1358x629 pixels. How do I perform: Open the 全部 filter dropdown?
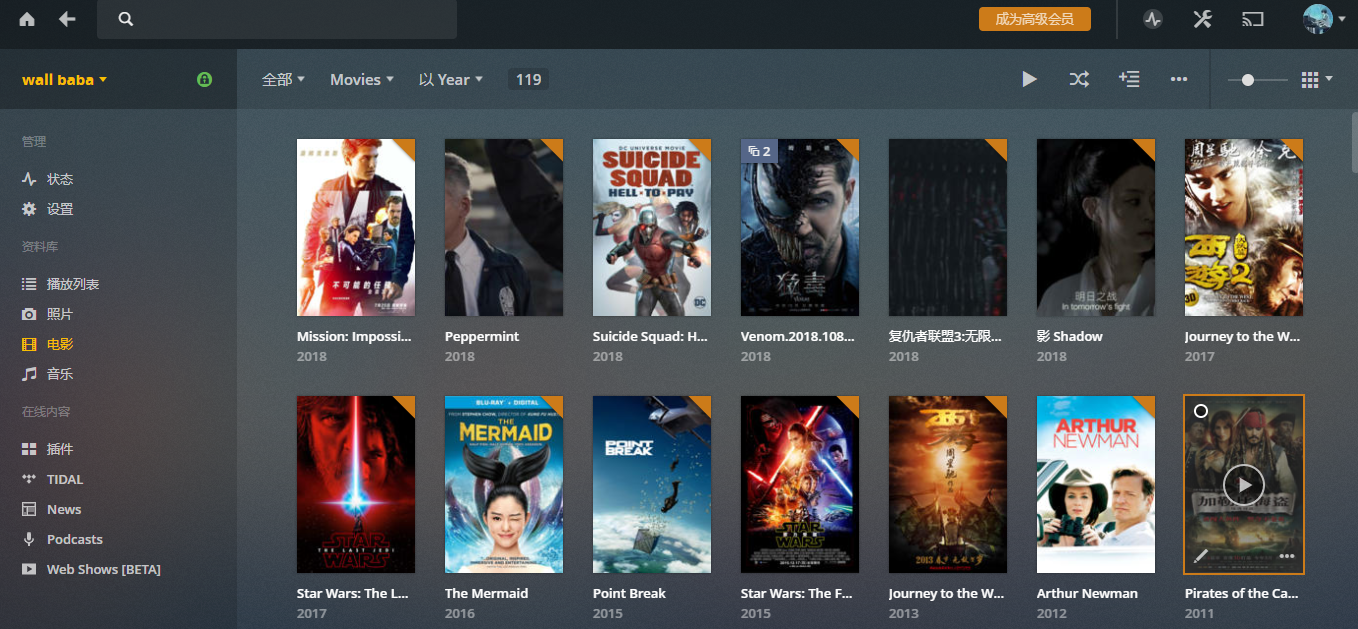click(x=283, y=79)
